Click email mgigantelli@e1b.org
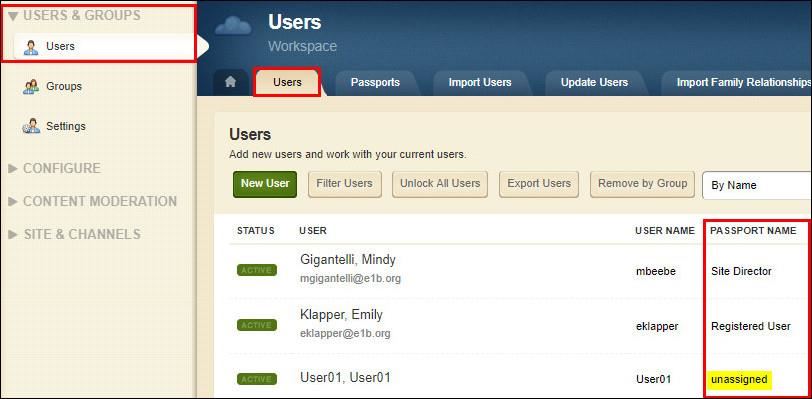The width and height of the screenshot is (812, 399). point(351,279)
